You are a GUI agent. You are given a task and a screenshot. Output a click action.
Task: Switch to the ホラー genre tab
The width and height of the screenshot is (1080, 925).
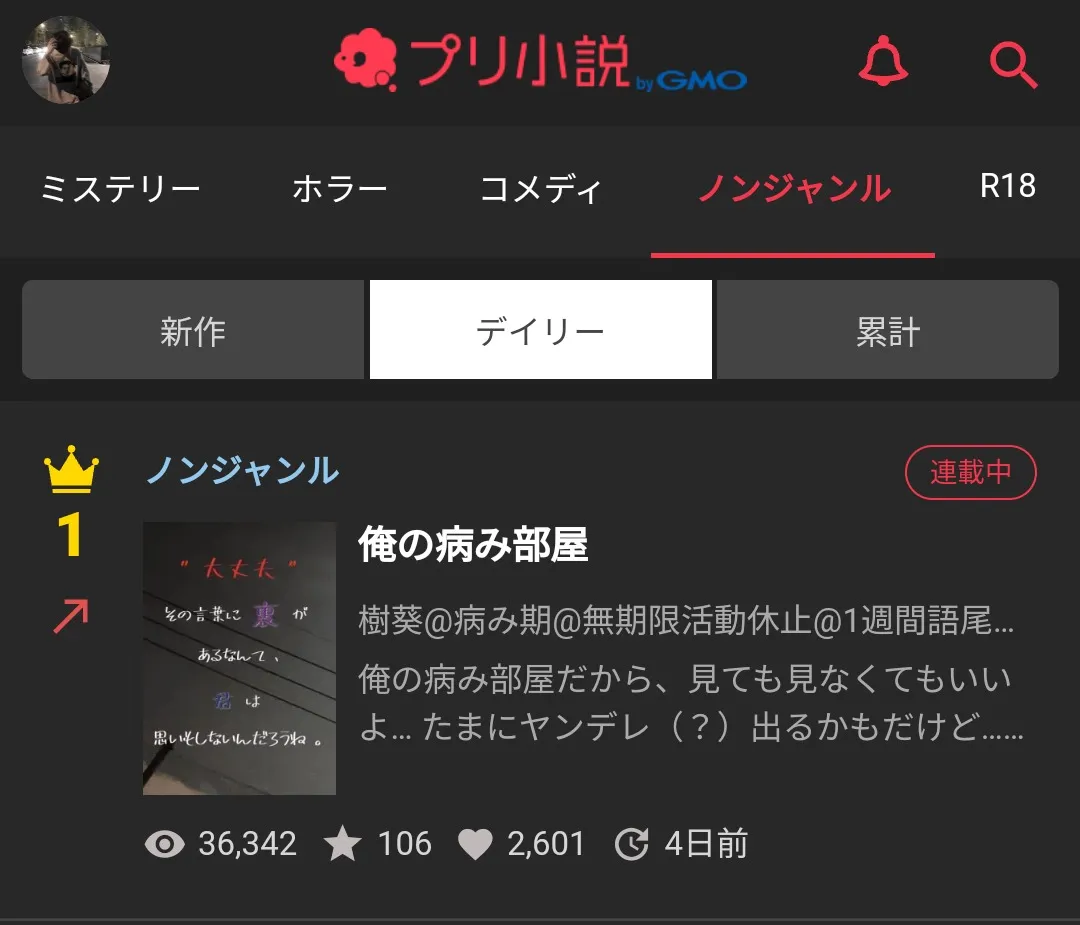pyautogui.click(x=340, y=189)
